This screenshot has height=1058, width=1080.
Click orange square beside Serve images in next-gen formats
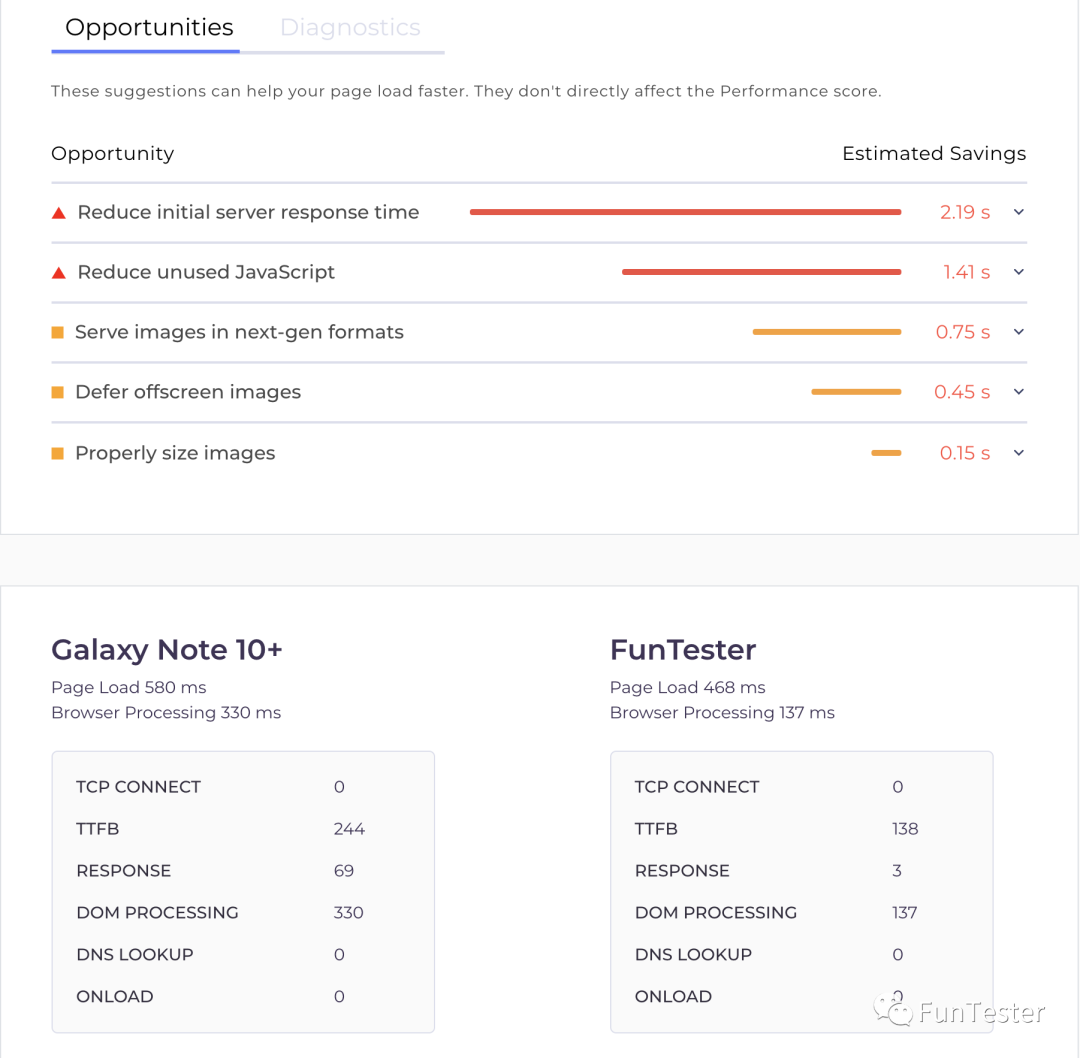pos(57,332)
